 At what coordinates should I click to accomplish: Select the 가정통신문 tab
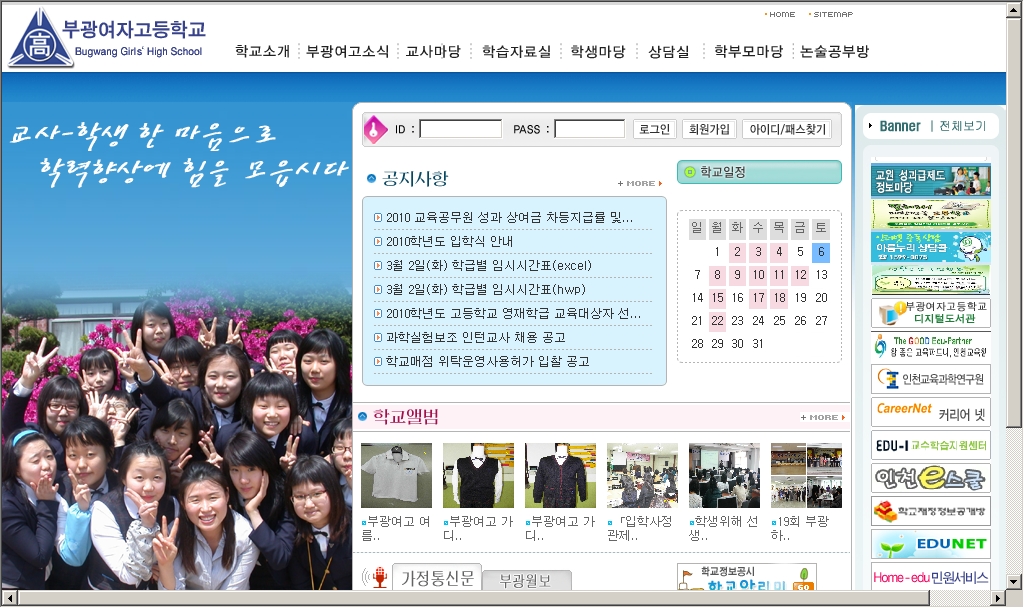pos(437,578)
